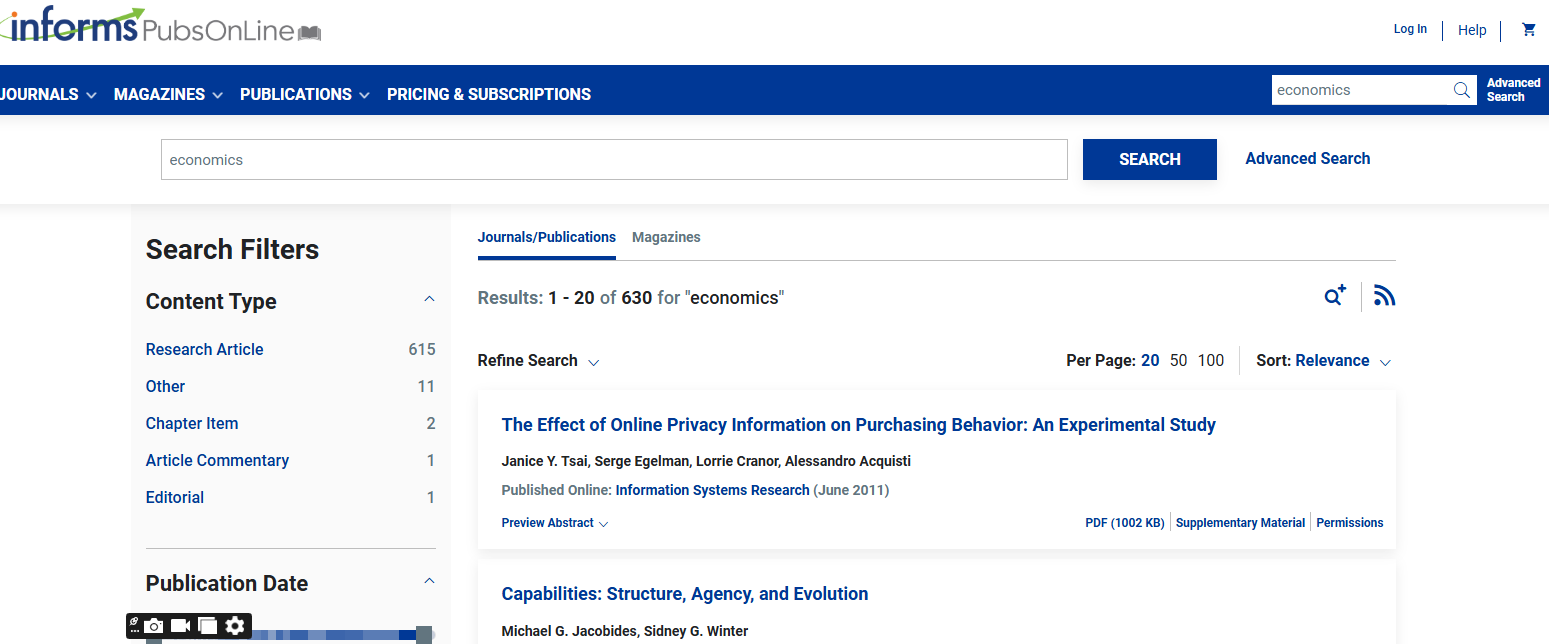
Task: Click the save search icon
Action: click(1335, 296)
